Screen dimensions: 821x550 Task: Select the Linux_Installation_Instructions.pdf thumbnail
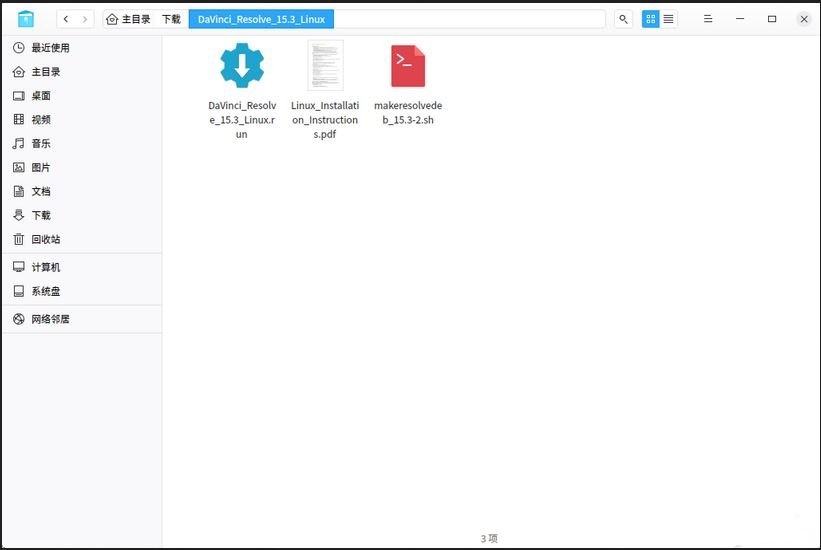[x=325, y=65]
